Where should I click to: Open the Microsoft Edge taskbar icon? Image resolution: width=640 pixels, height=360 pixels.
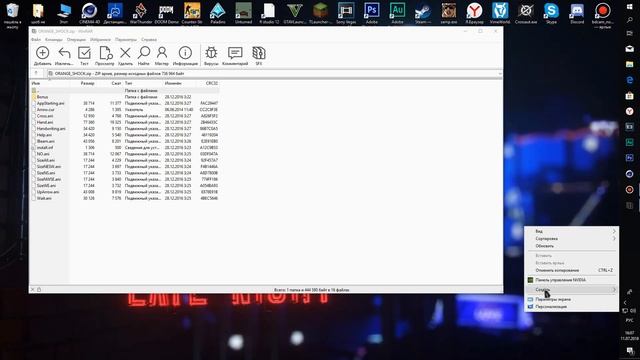629,80
